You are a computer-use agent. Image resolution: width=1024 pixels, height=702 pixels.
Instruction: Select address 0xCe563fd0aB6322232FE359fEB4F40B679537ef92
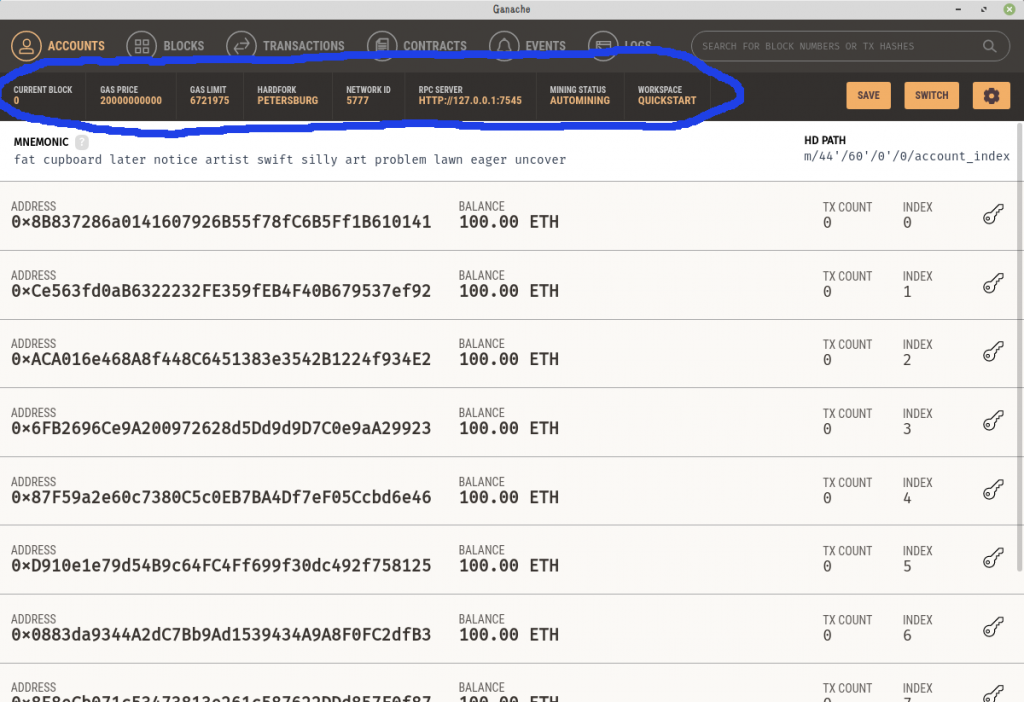pyautogui.click(x=221, y=291)
